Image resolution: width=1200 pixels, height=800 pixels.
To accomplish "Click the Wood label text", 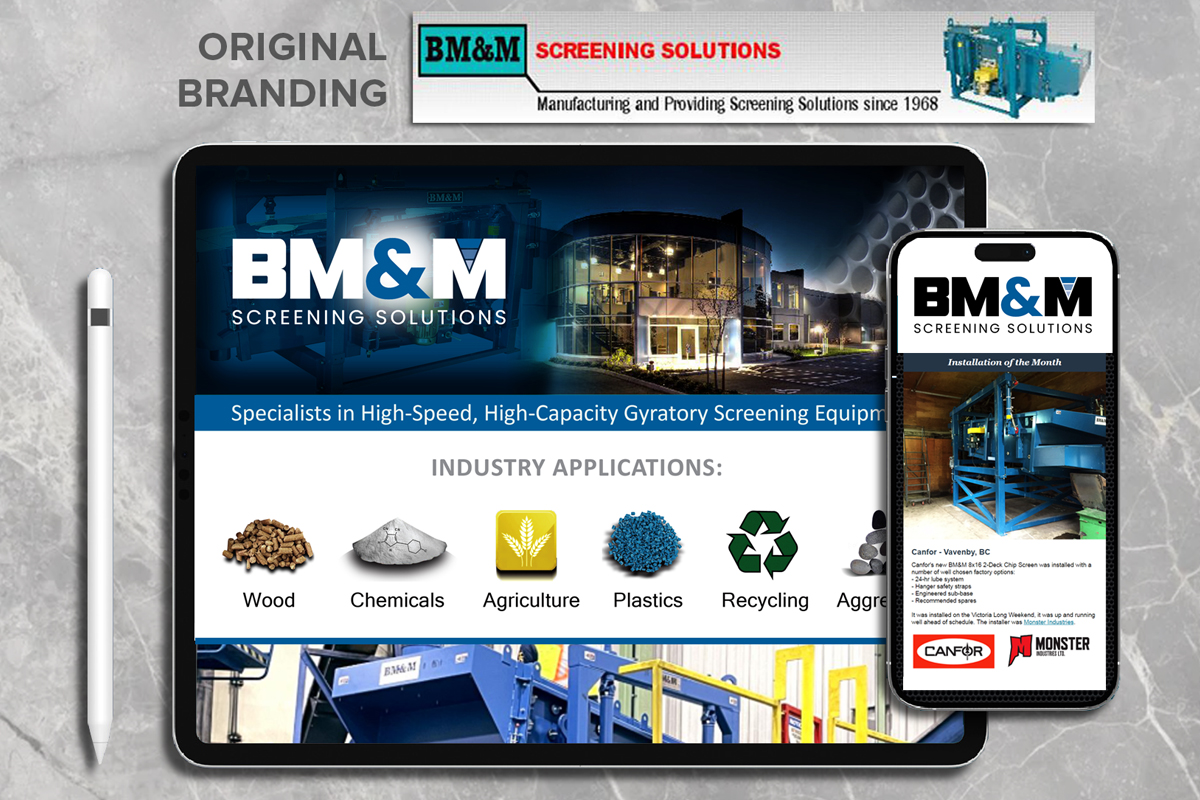I will coord(269,600).
